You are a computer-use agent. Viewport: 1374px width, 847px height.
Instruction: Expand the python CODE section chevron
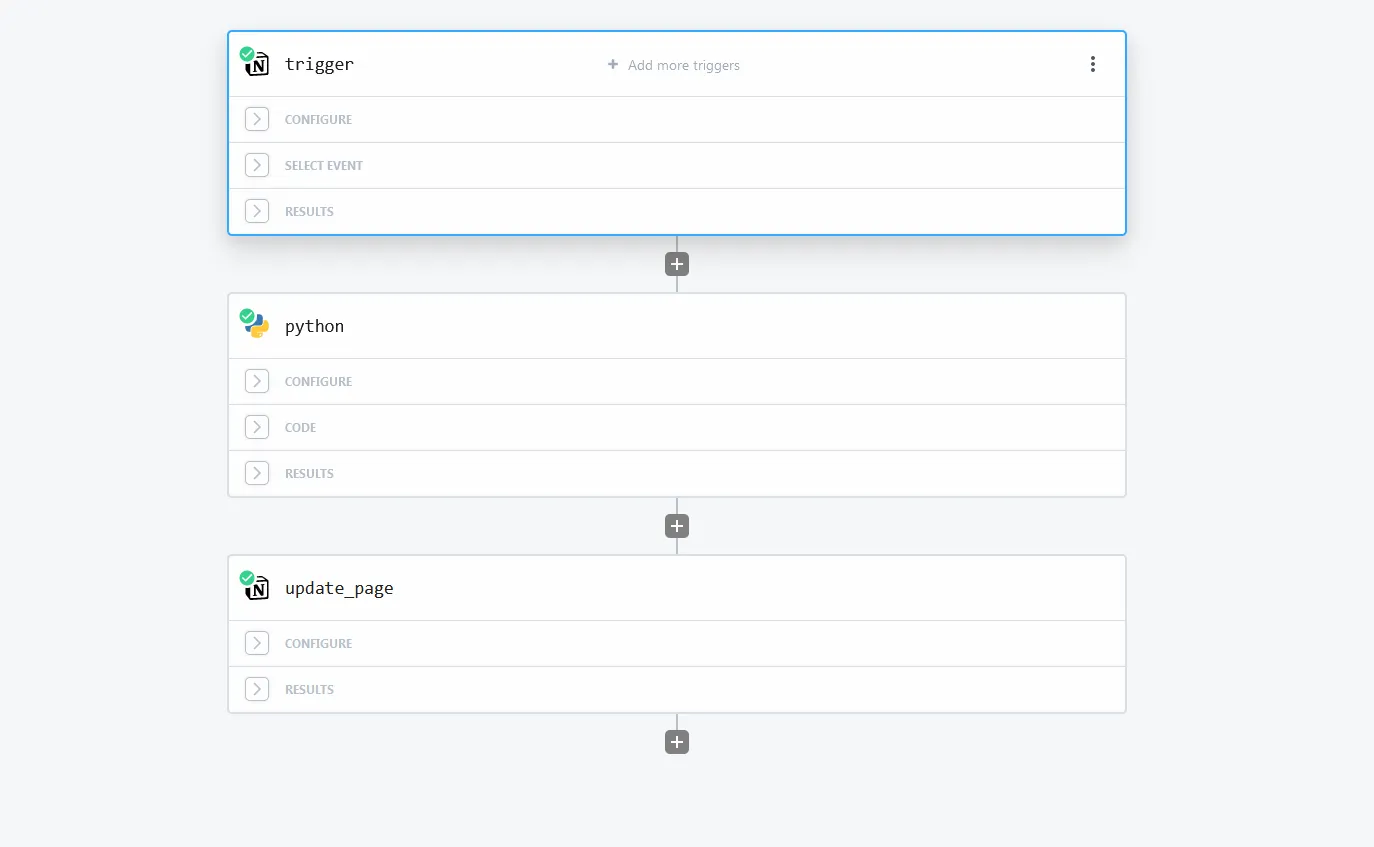257,427
